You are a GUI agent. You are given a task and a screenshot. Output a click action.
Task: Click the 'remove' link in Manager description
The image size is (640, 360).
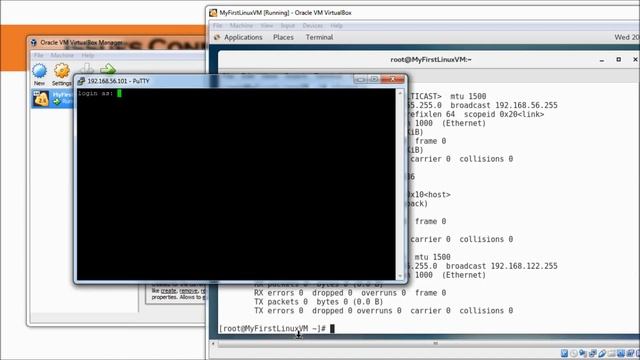(x=189, y=291)
